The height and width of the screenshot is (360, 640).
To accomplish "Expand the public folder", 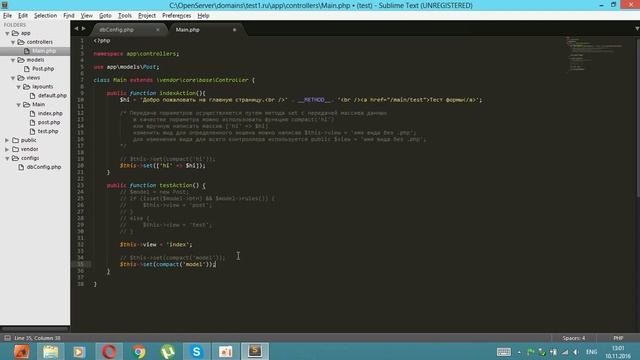I will (x=7, y=140).
